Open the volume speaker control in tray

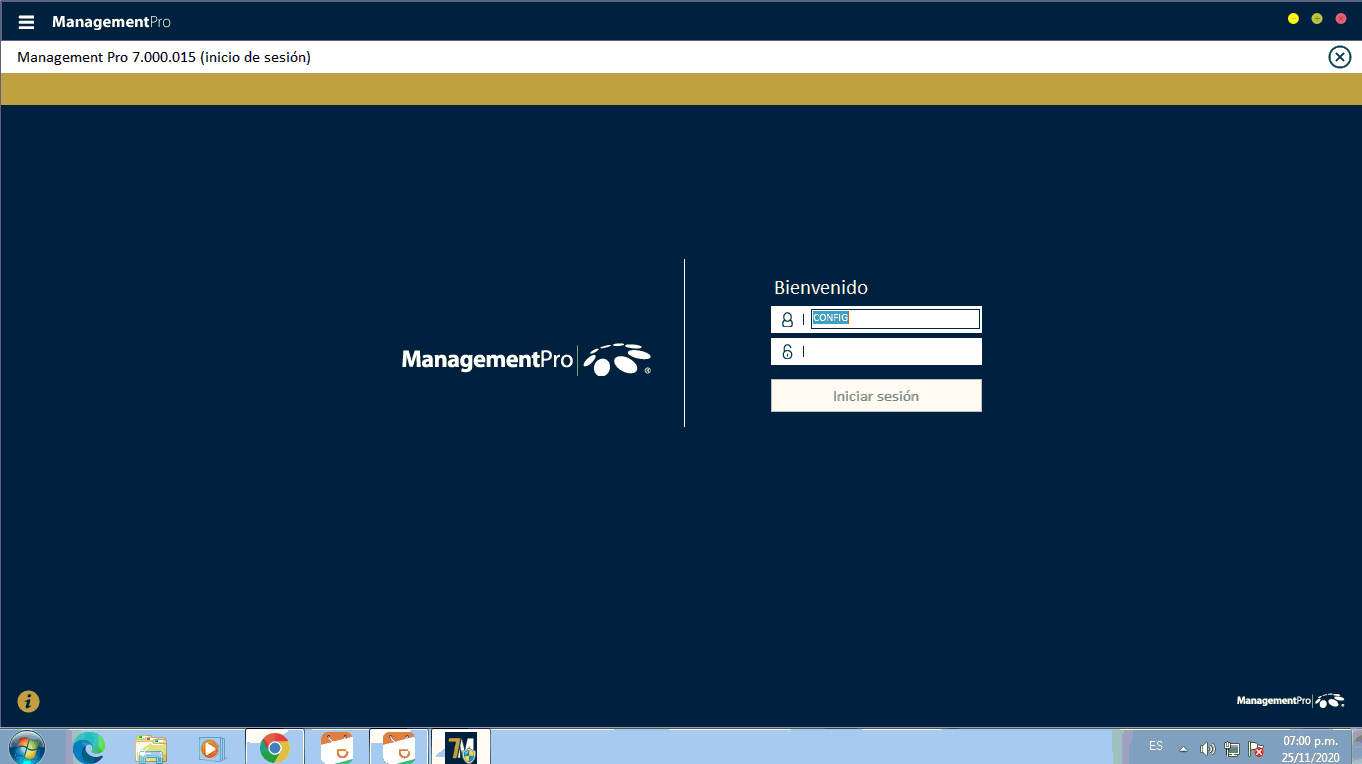click(x=1207, y=748)
